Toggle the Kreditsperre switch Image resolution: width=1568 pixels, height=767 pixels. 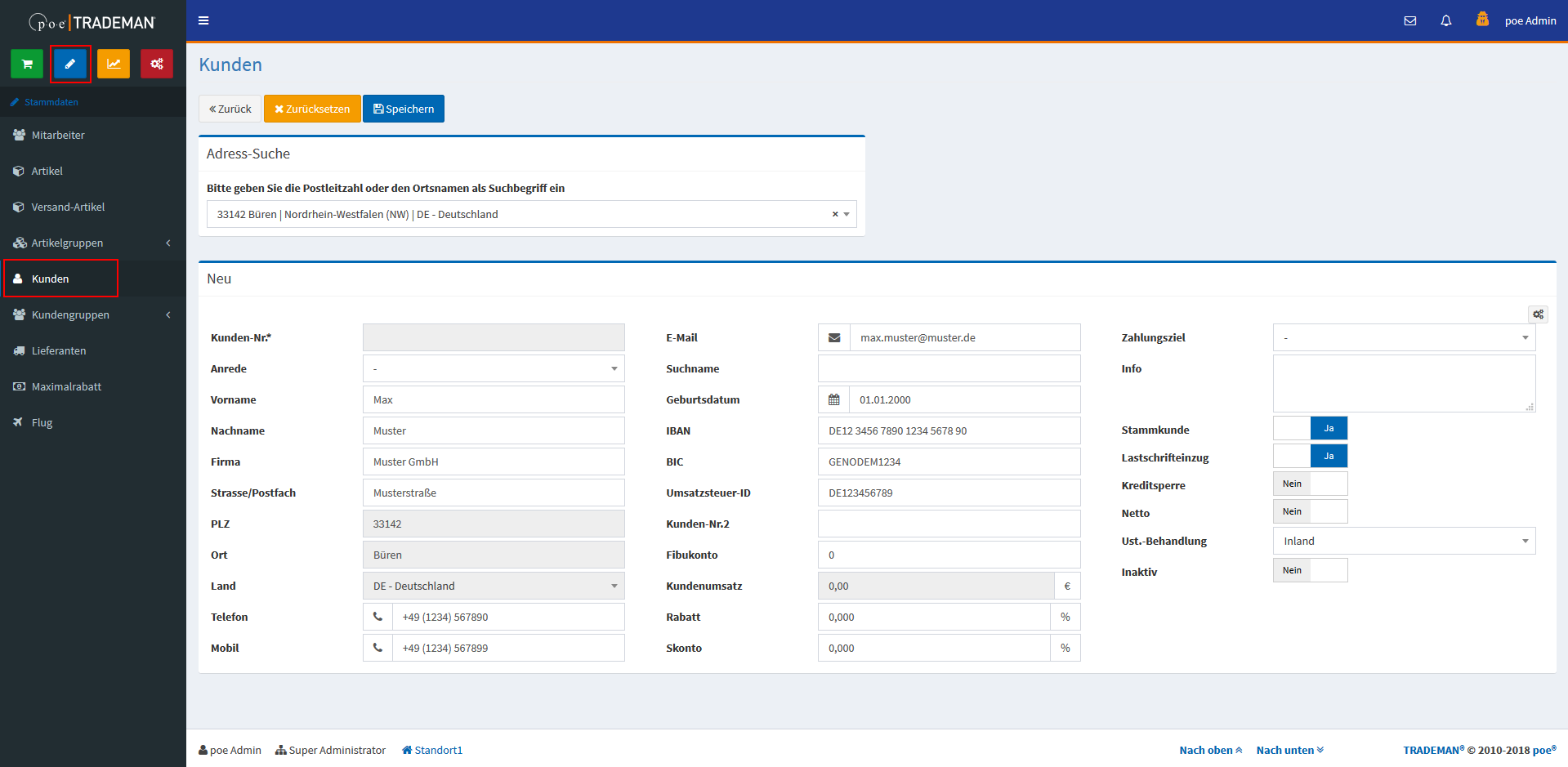point(1310,484)
